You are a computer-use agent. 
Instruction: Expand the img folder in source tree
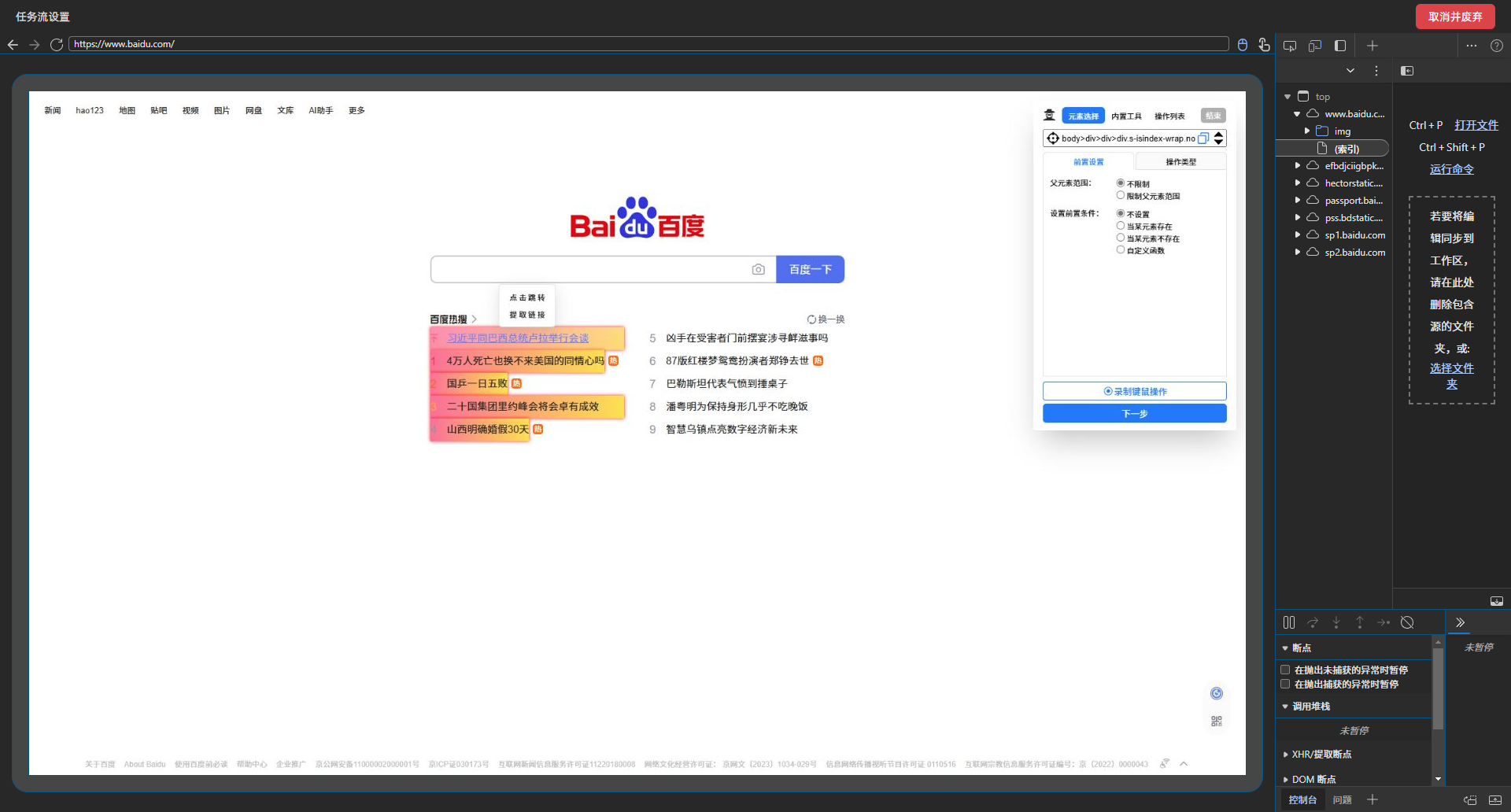1307,131
